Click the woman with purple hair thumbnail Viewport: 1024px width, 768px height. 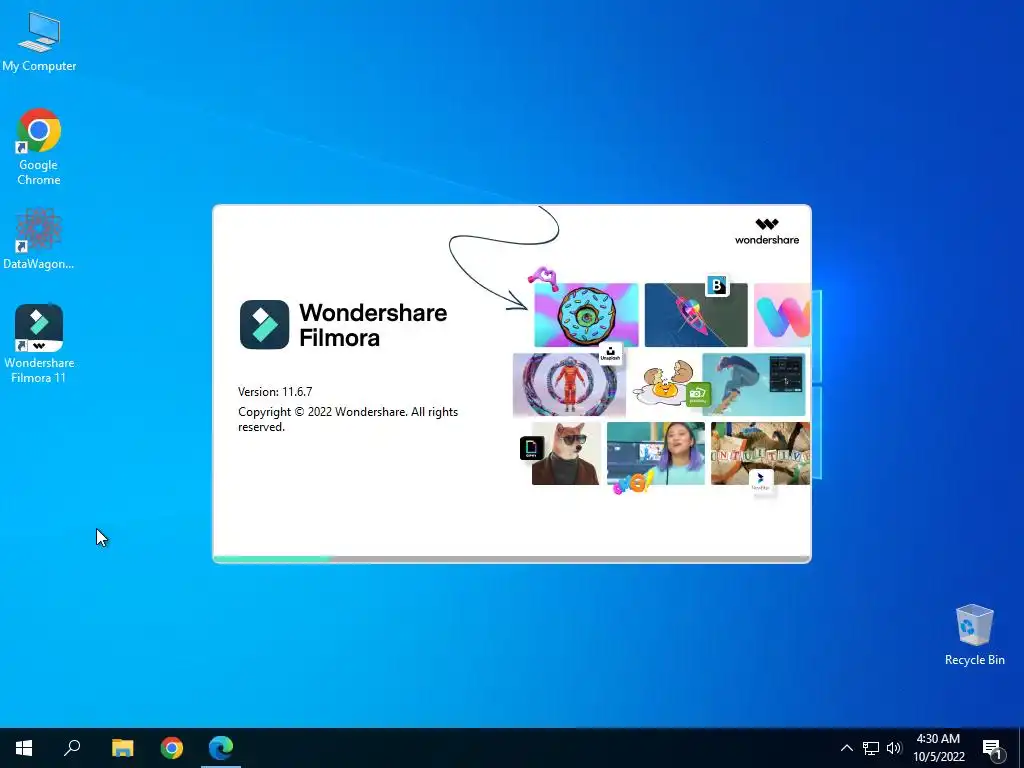coord(656,453)
